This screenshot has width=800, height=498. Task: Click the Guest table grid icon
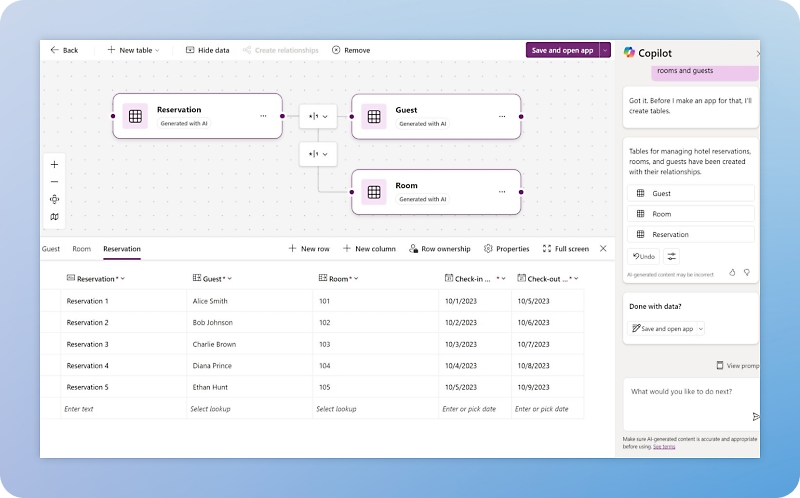pos(374,117)
